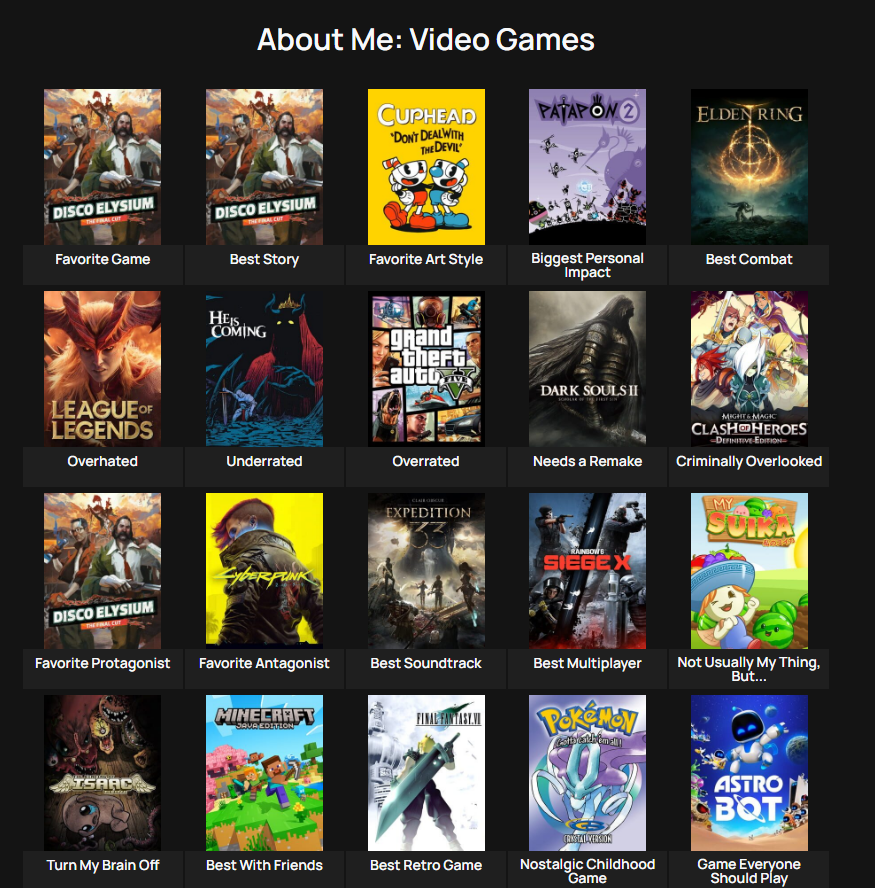Click the Favorite Protagonist label
The image size is (875, 888).
103,664
